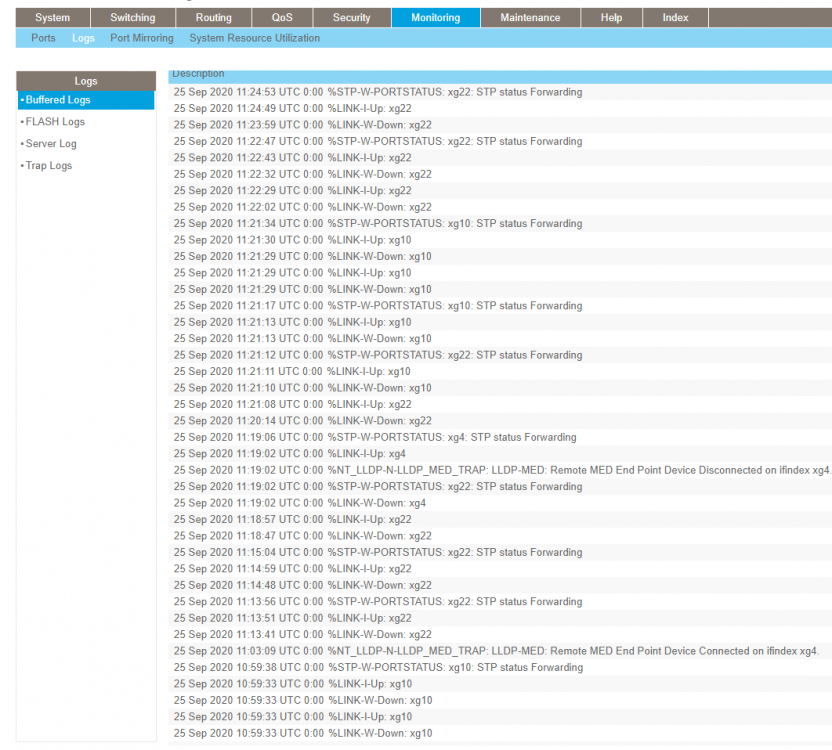The height and width of the screenshot is (750, 832).
Task: Select log entry 11:21:17 xg10 STP Forwarding
Action: pyautogui.click(x=500, y=306)
